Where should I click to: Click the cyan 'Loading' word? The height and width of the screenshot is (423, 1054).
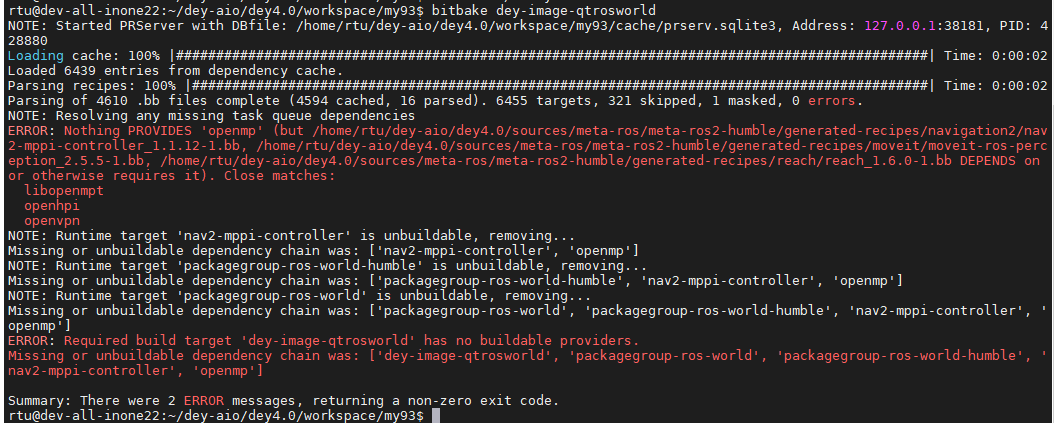pos(36,55)
